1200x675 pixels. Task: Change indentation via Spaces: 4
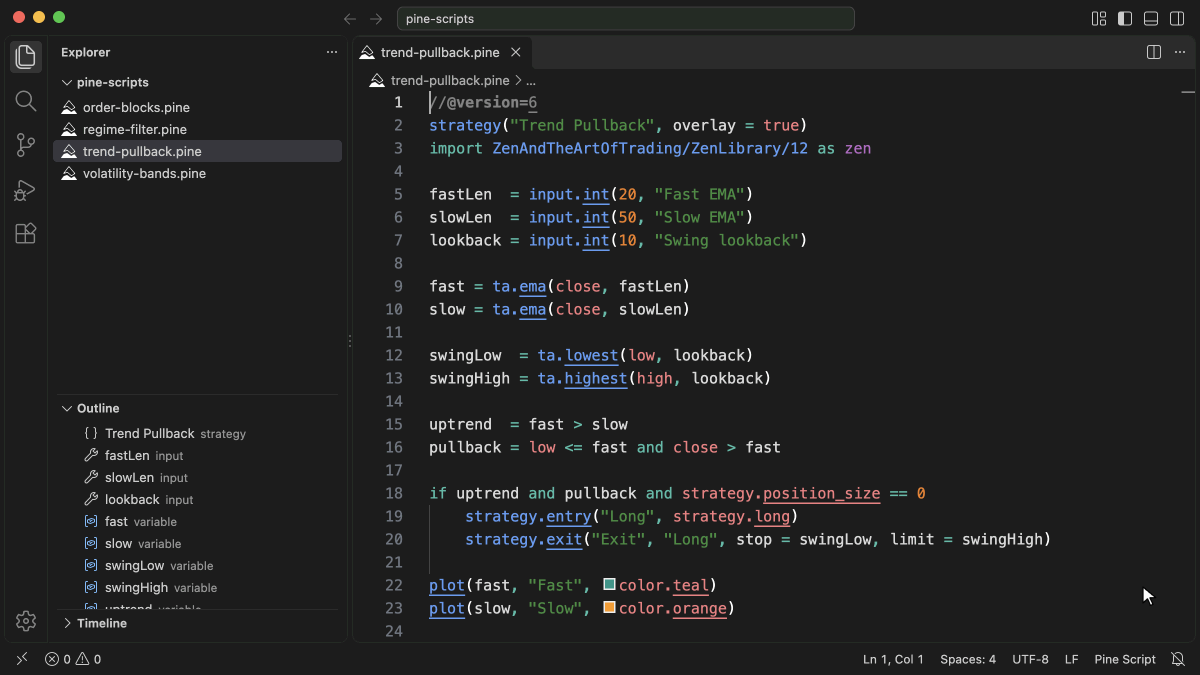pos(968,659)
